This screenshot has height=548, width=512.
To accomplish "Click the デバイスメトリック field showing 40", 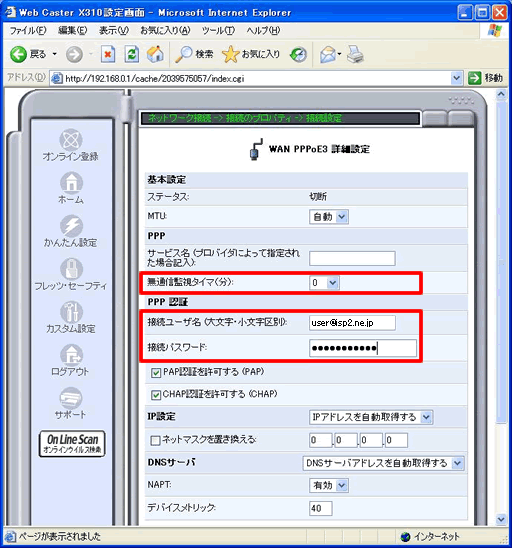I will coord(320,509).
